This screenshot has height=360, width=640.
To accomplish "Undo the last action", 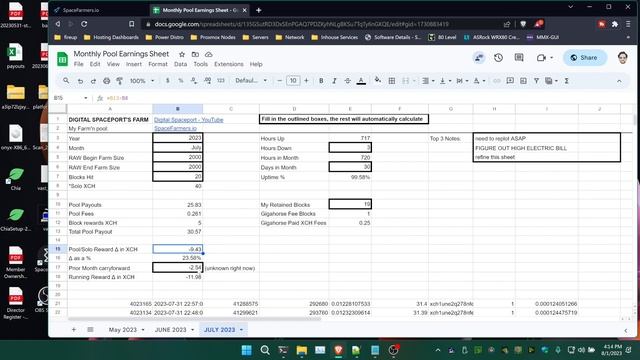I will click(x=80, y=81).
